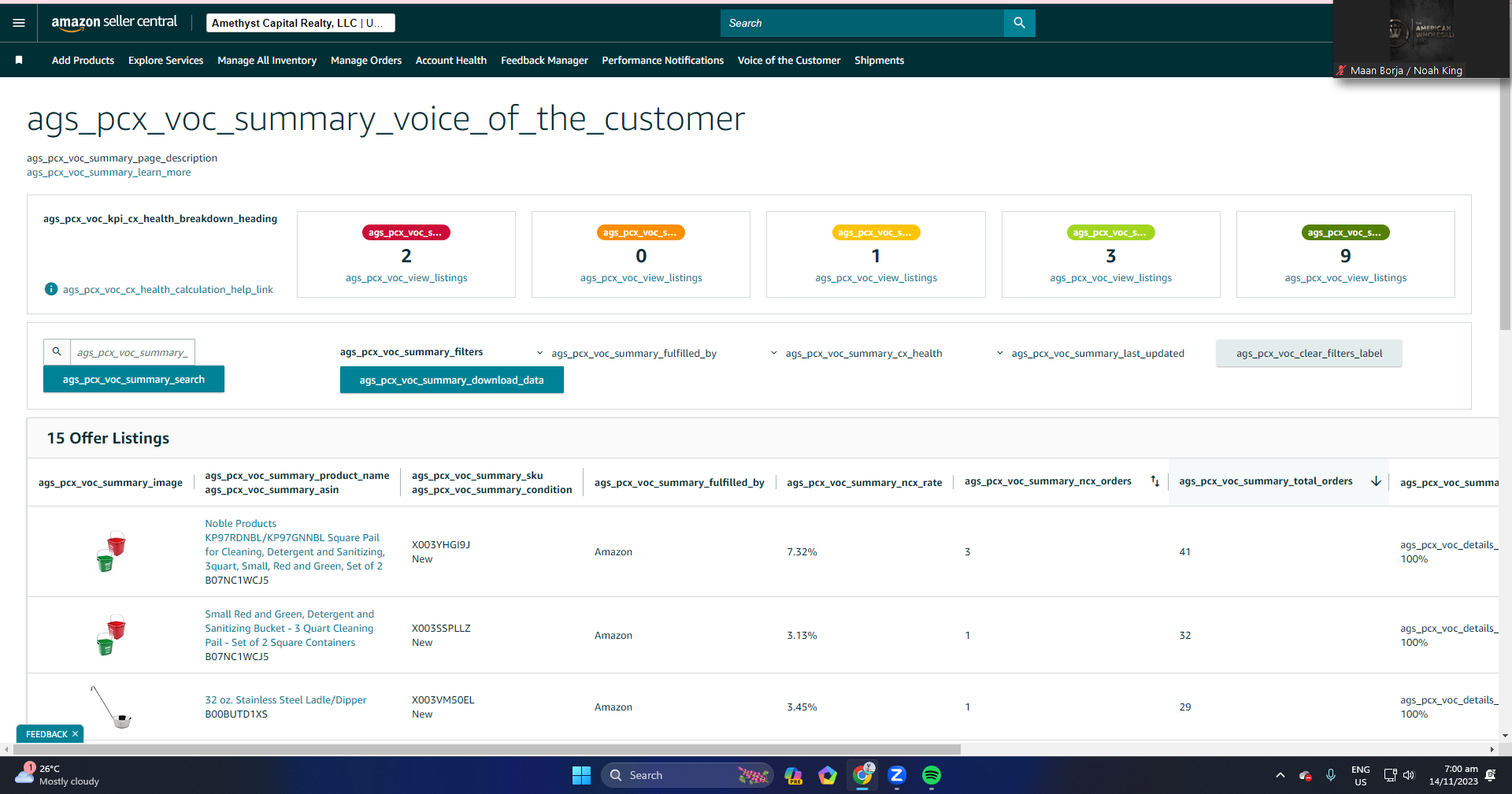Click the info icon beside health calculation help link

51,289
